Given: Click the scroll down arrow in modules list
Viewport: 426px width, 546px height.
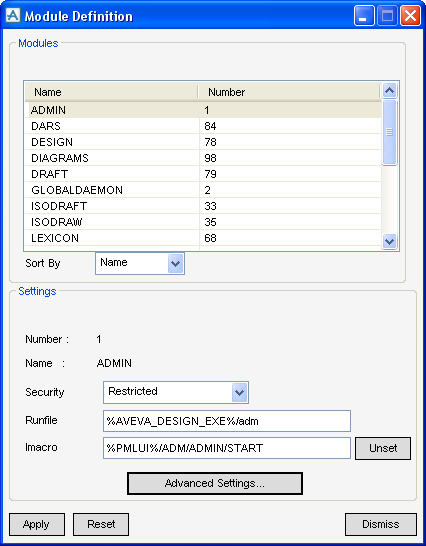Looking at the screenshot, I should coord(389,241).
